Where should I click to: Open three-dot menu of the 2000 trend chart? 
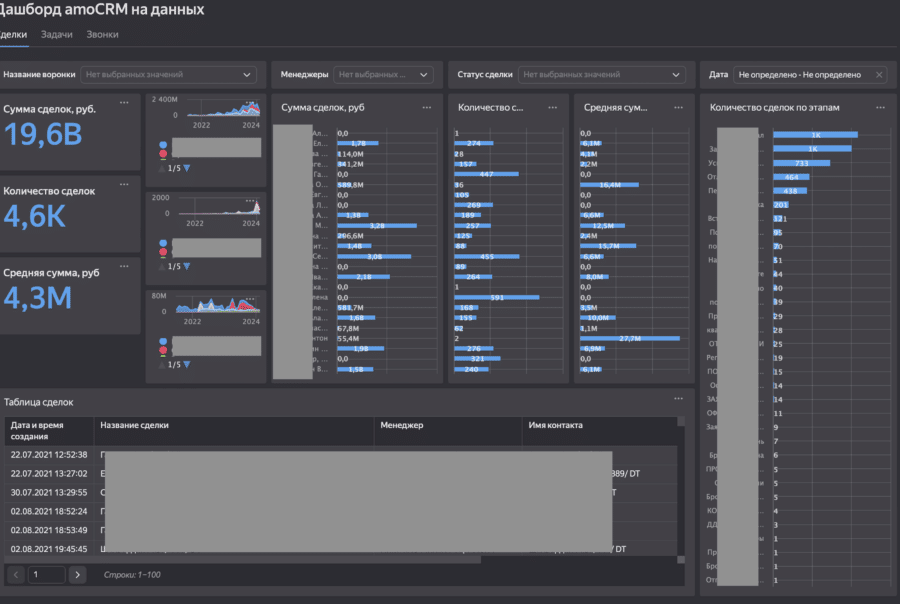(250, 200)
